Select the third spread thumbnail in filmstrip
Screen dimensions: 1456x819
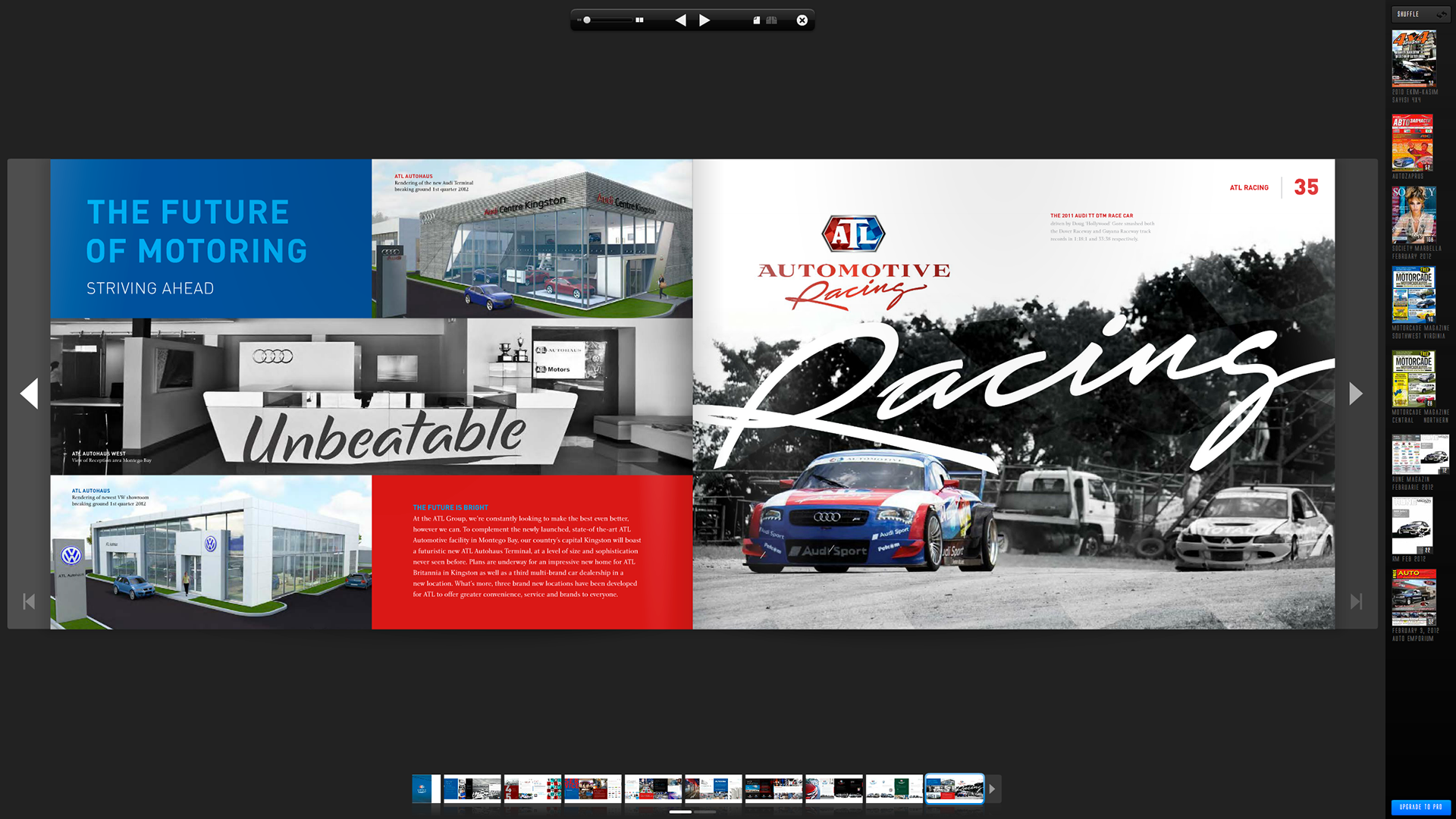(532, 789)
